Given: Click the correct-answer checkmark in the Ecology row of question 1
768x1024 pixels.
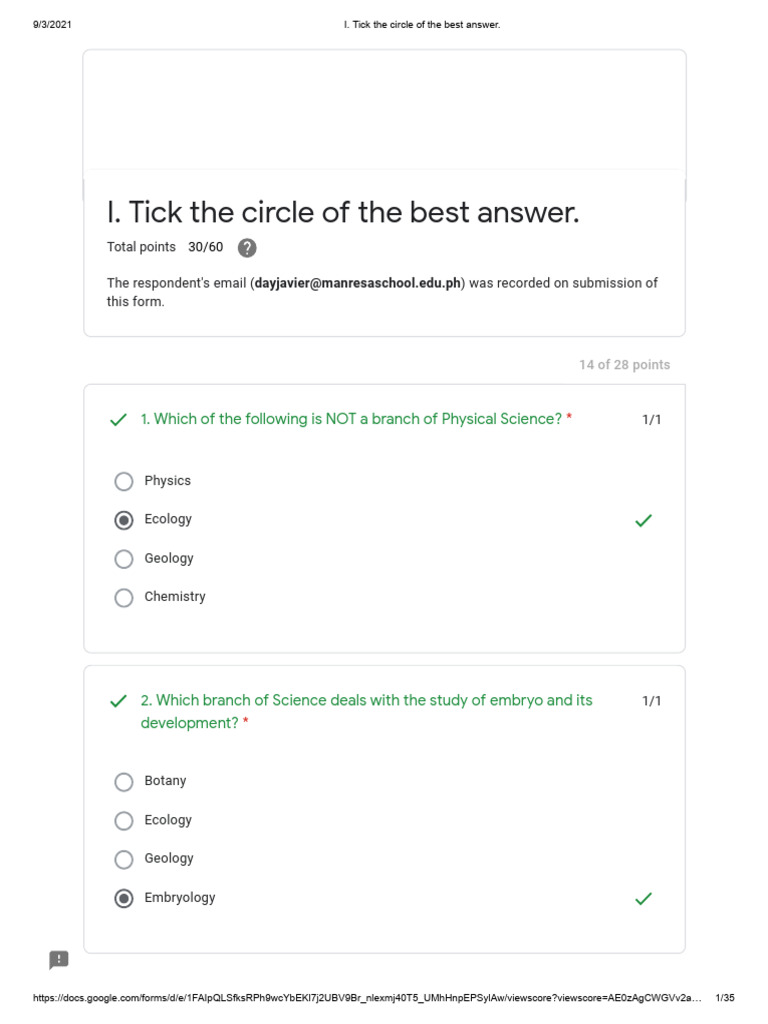Looking at the screenshot, I should pos(644,520).
